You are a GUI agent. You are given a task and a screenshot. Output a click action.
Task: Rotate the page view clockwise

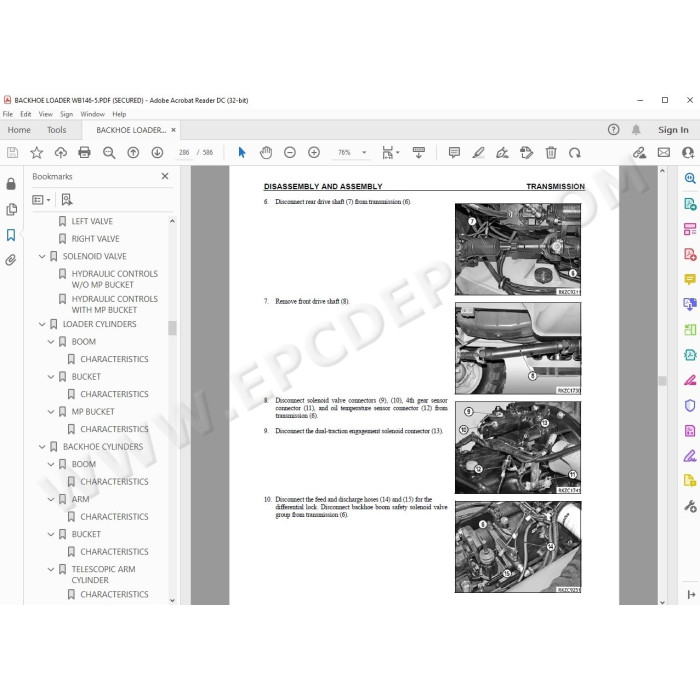tap(575, 153)
